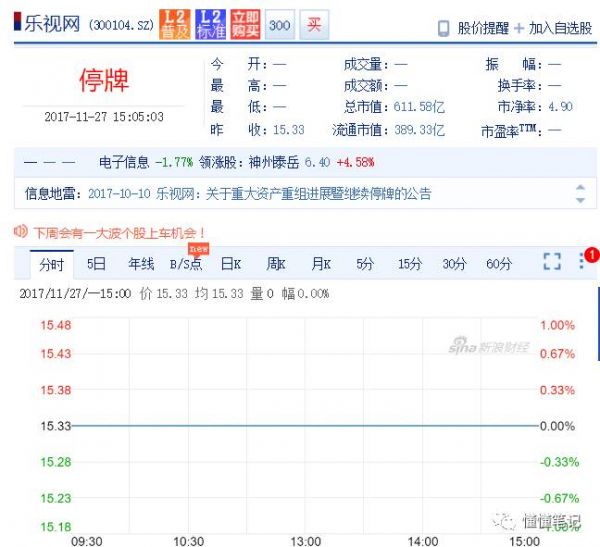The width and height of the screenshot is (600, 547).
Task: Open the more-options dots with red badge
Action: [582, 261]
